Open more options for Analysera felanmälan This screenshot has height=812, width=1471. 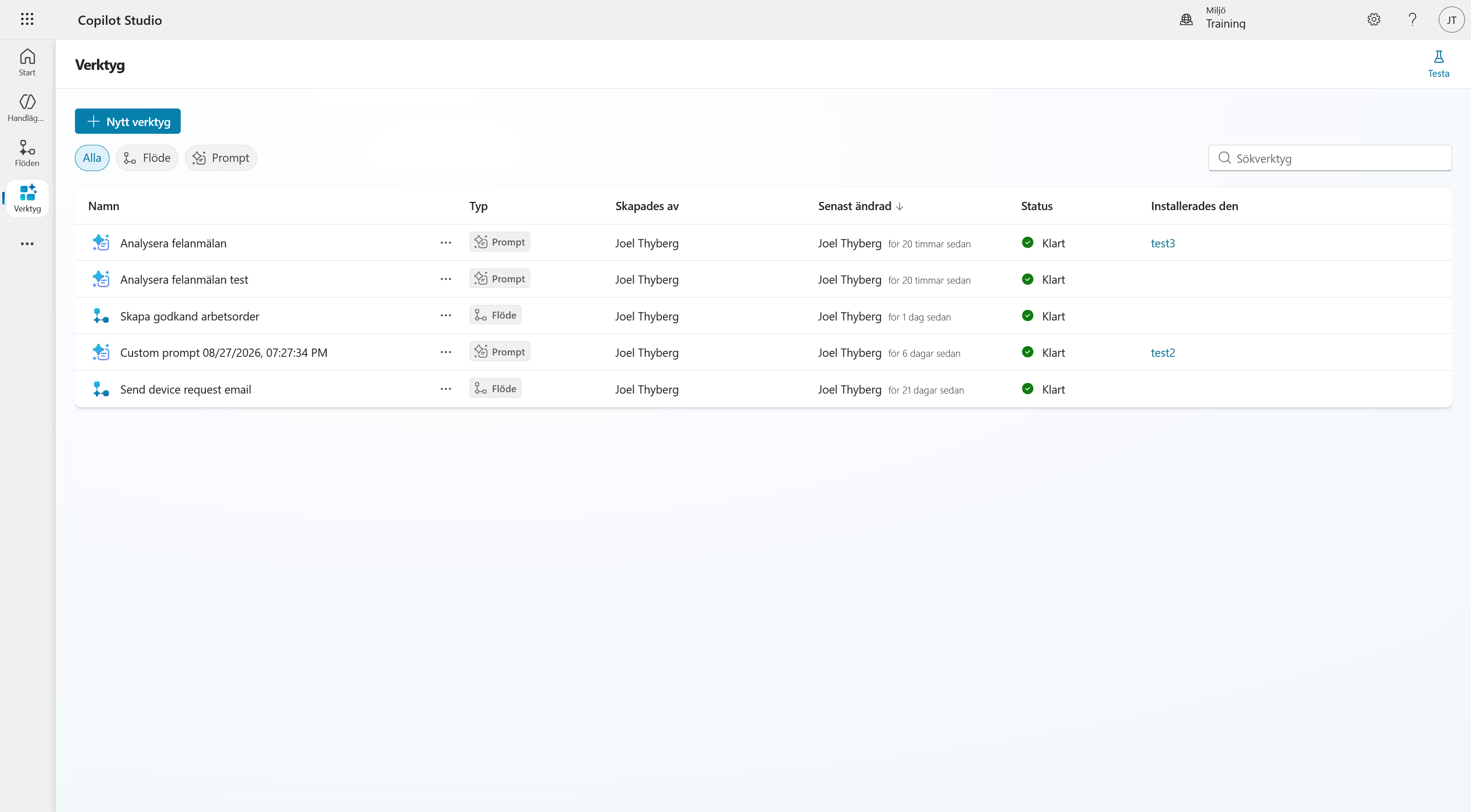coord(446,243)
